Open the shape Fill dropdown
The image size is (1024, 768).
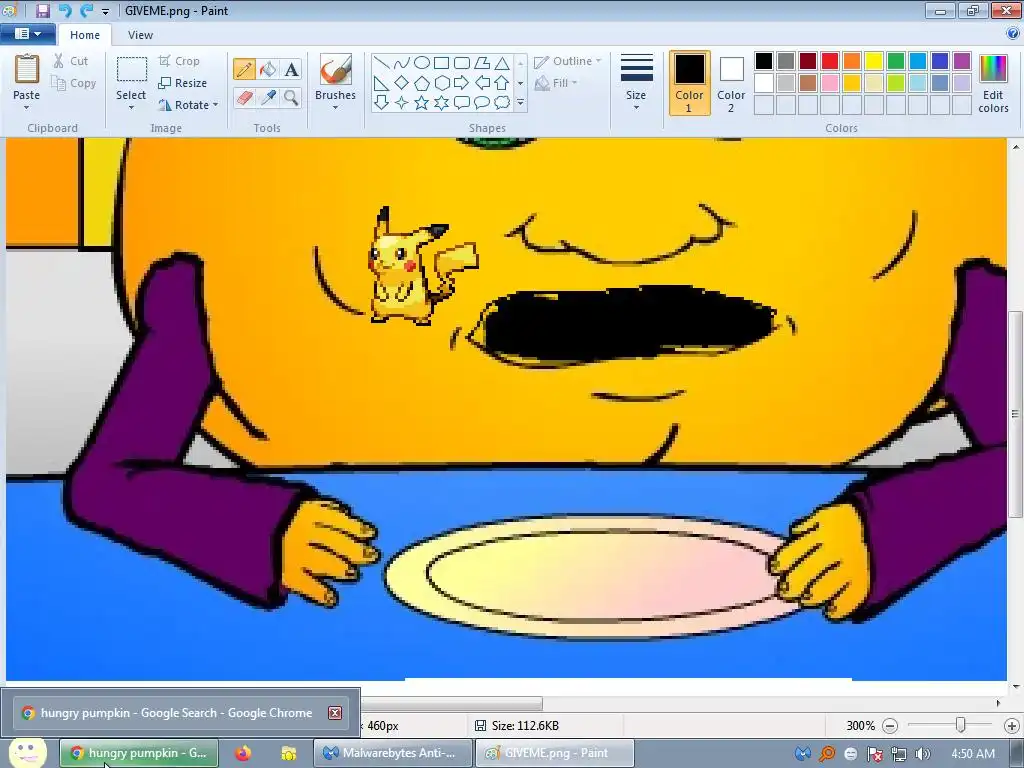[556, 83]
